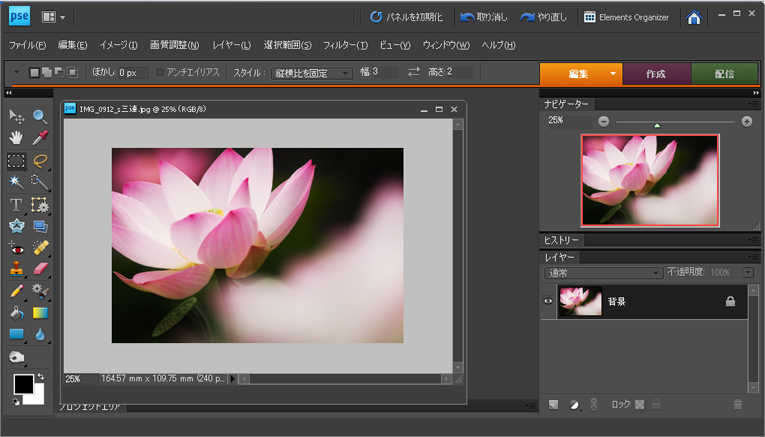Select the Smart Brush tool
765x437 pixels.
coord(40,292)
